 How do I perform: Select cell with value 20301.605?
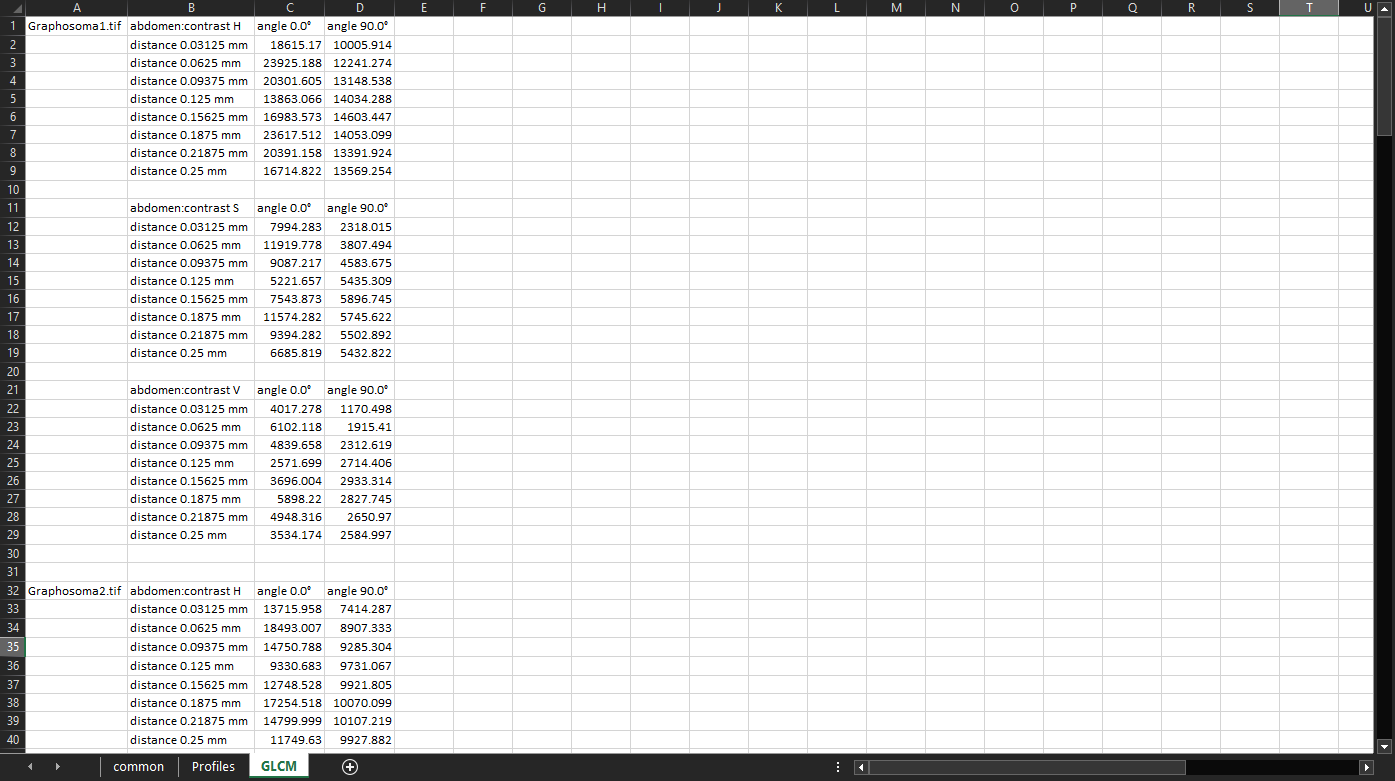click(289, 81)
